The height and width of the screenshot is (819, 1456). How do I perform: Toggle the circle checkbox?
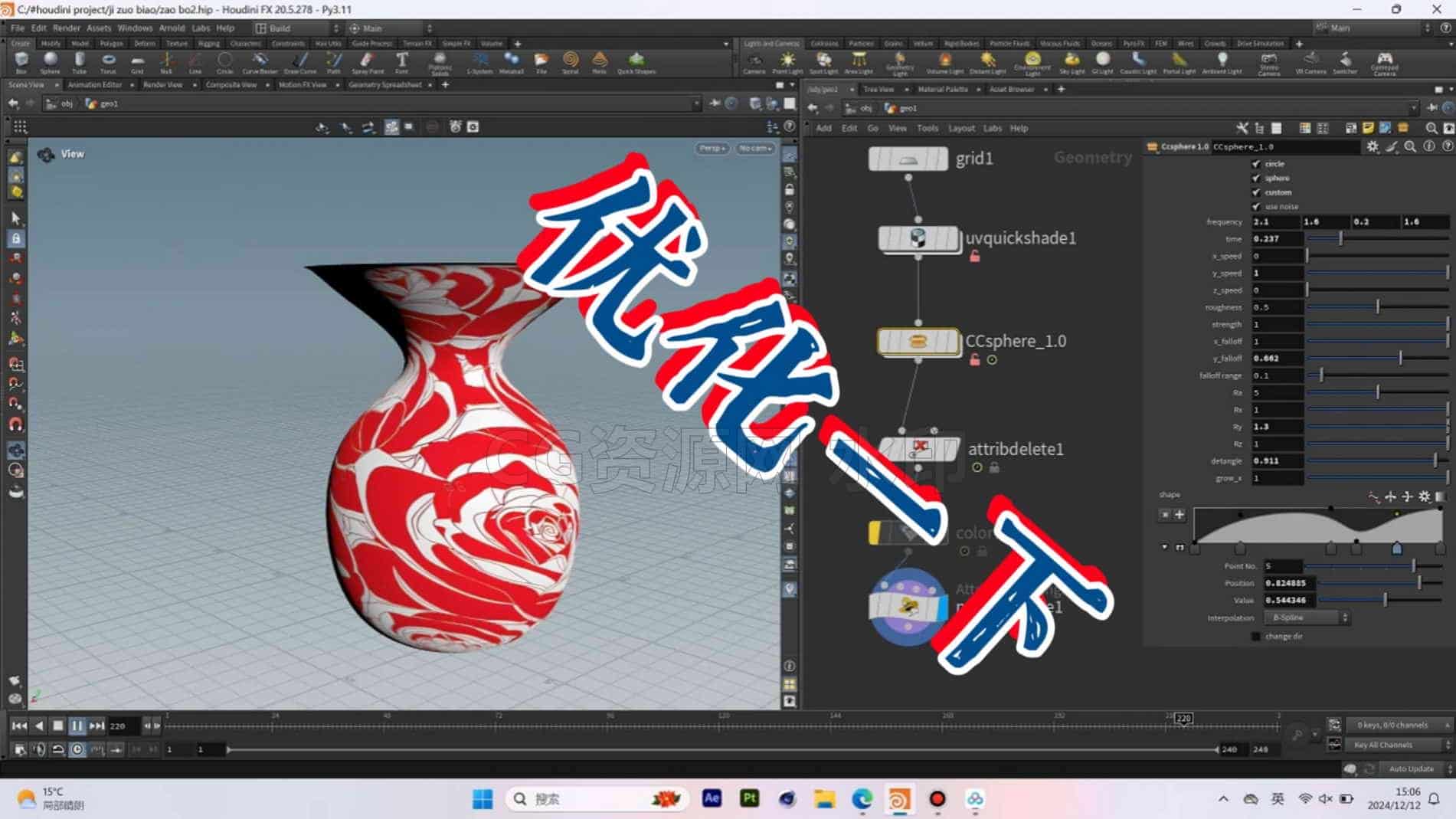(1256, 164)
